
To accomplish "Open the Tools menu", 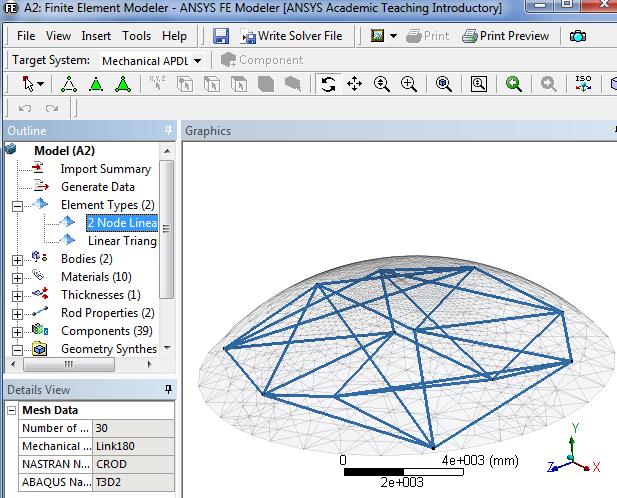I will click(136, 36).
